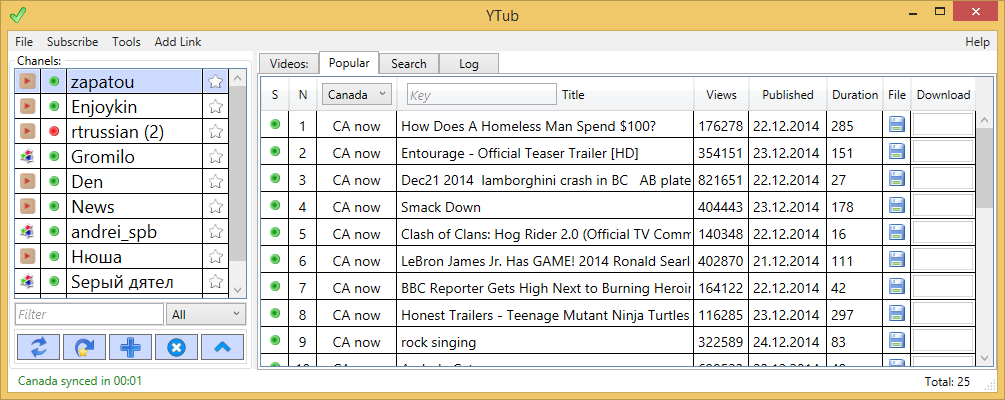The image size is (1005, 400).
Task: Click download progress bar for Entourage row
Action: pyautogui.click(x=943, y=151)
